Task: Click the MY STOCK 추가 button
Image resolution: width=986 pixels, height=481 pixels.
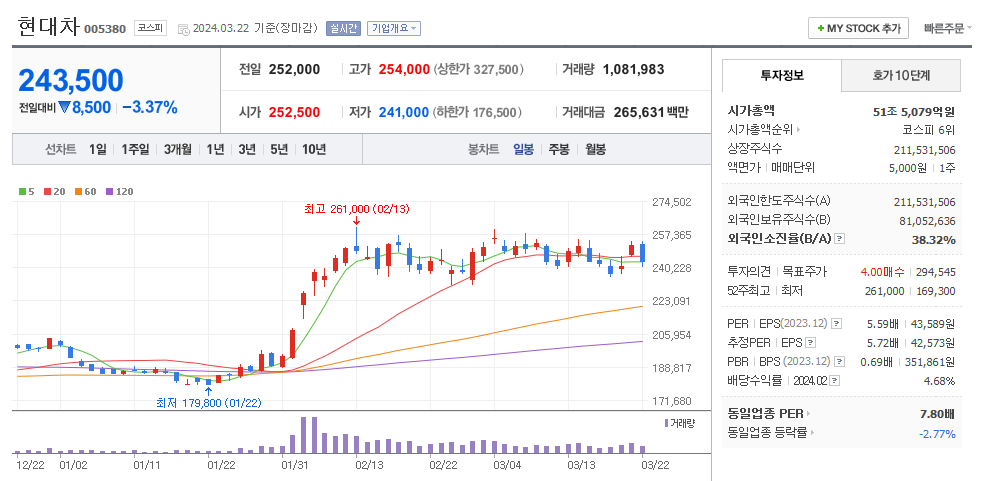Action: (x=858, y=28)
